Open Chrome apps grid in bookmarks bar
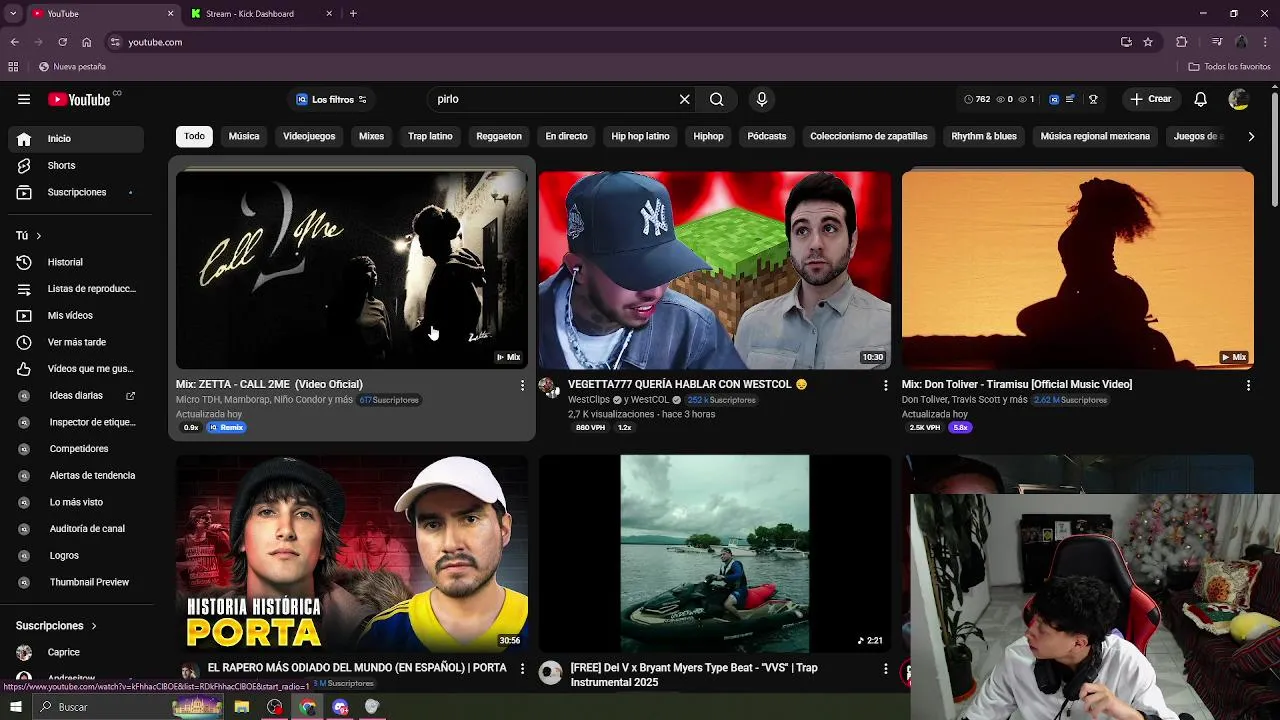 click(13, 66)
